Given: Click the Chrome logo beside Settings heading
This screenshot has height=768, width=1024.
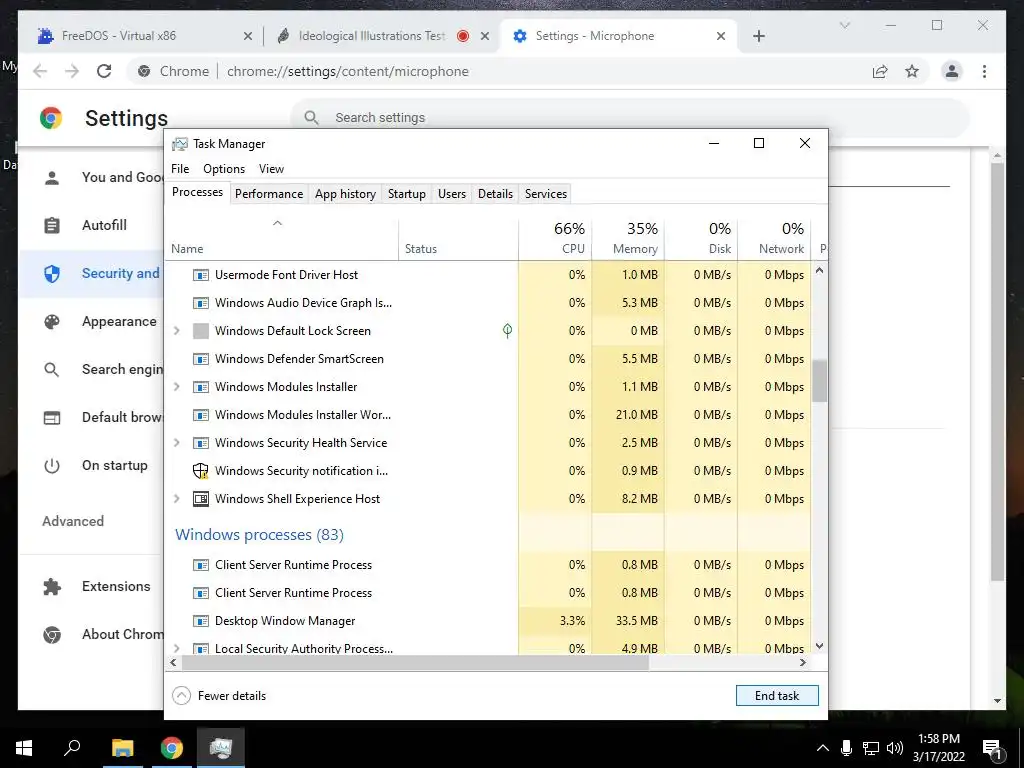Looking at the screenshot, I should (51, 118).
